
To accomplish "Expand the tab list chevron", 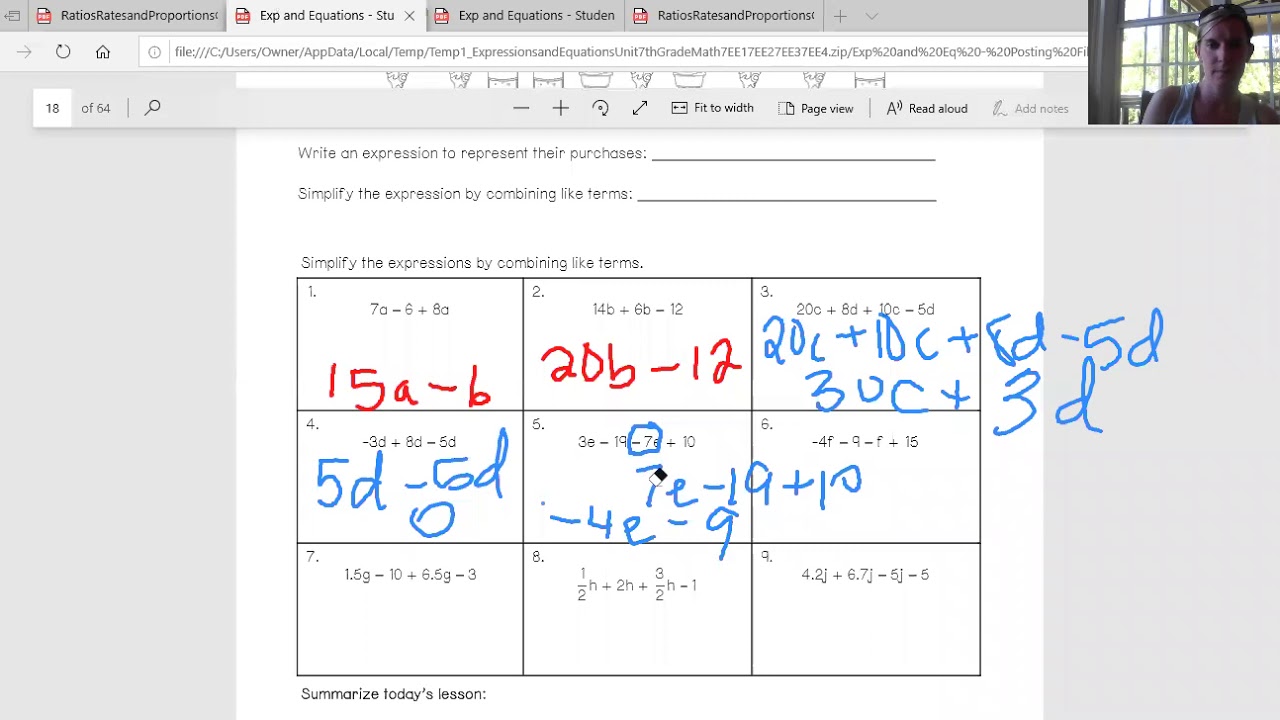I will point(871,16).
